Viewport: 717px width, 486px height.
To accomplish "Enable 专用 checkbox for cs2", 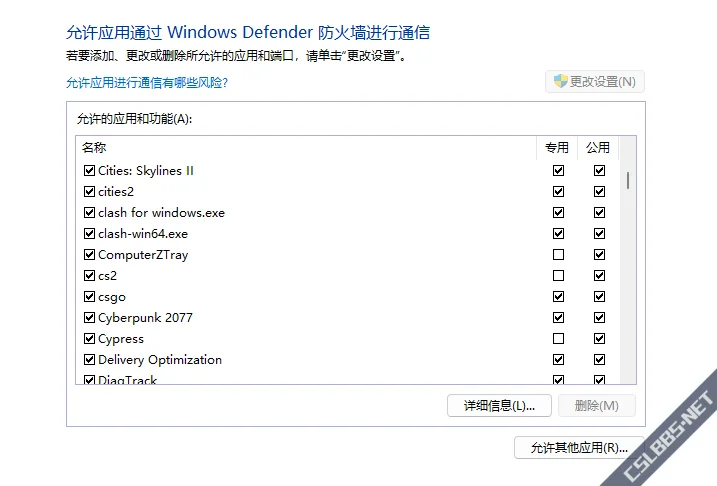I will [x=558, y=276].
